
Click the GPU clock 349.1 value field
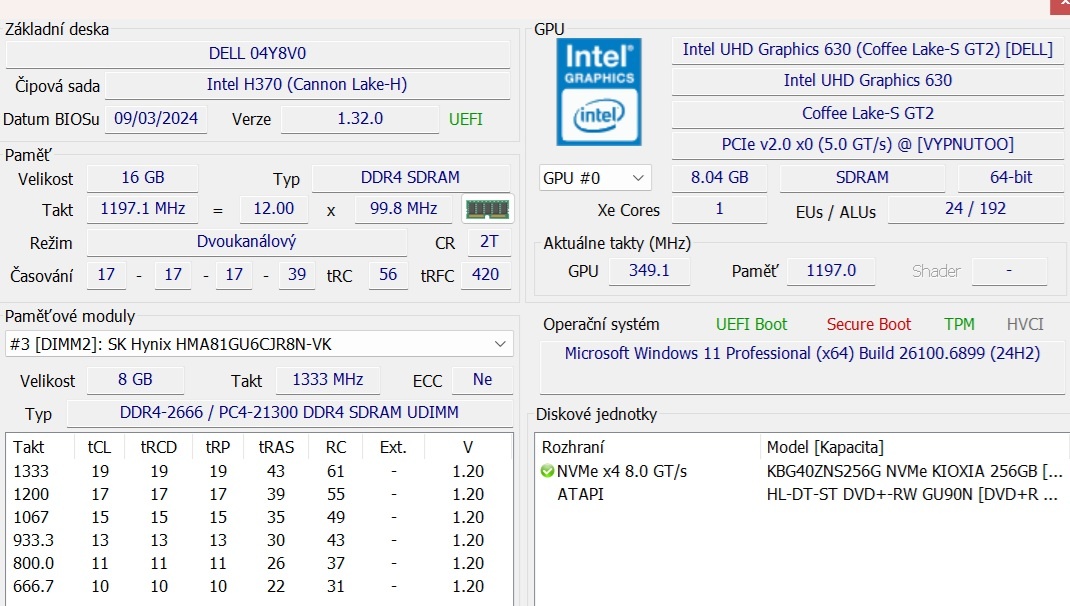(650, 270)
